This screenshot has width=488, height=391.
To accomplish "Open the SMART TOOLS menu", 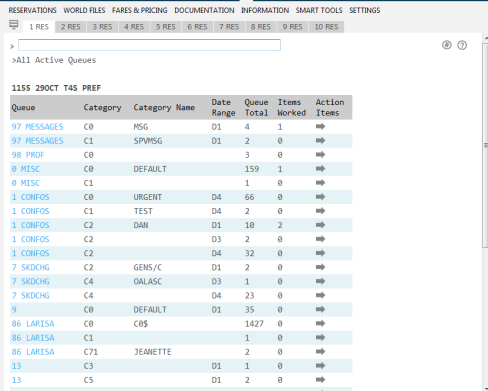I will point(319,10).
